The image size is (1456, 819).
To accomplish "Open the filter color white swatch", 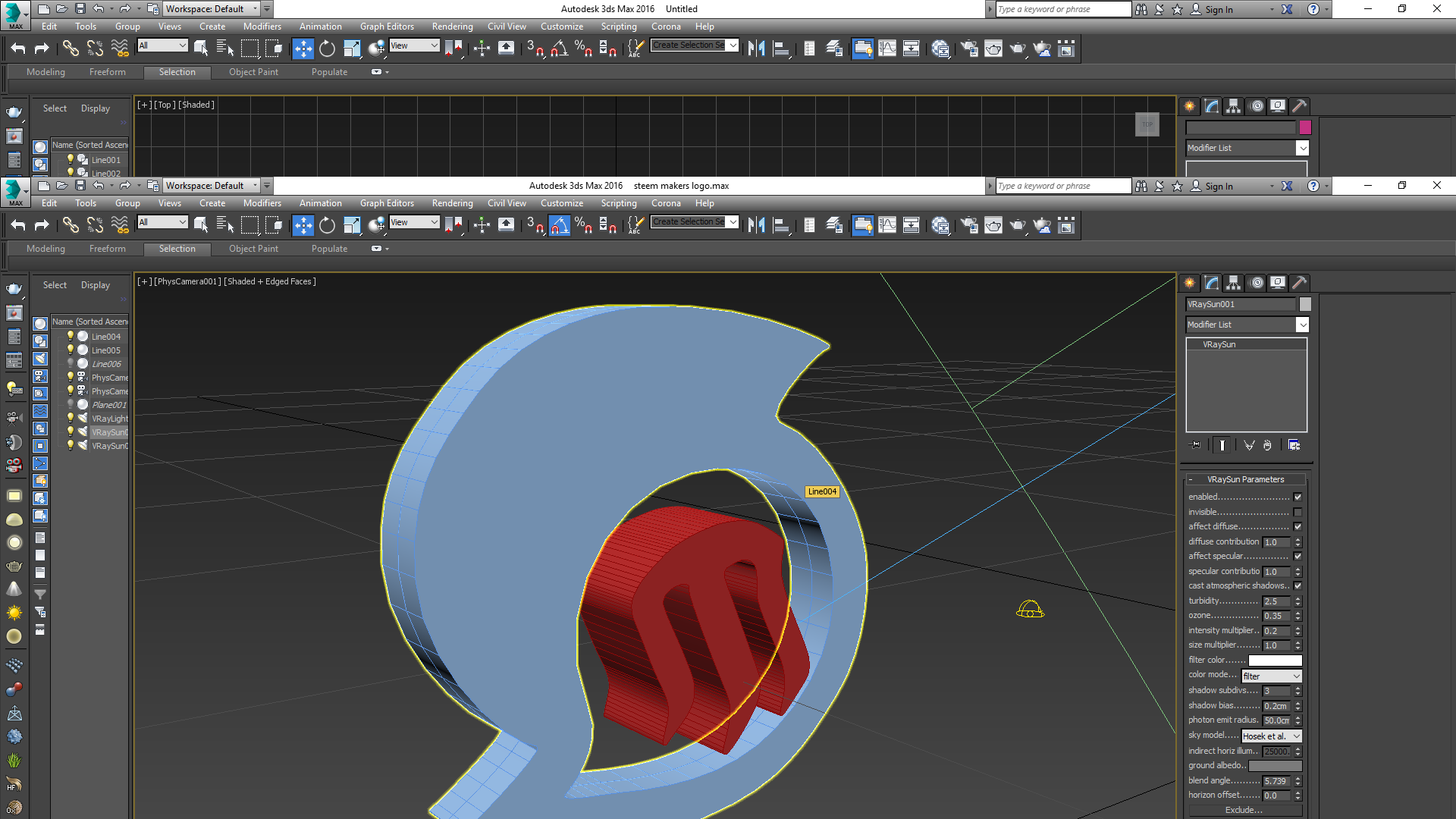I will pyautogui.click(x=1276, y=661).
